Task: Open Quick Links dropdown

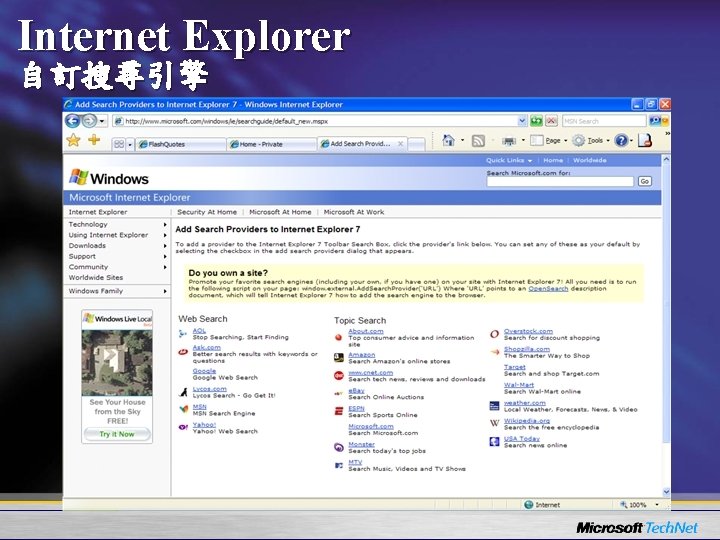Action: pos(509,160)
